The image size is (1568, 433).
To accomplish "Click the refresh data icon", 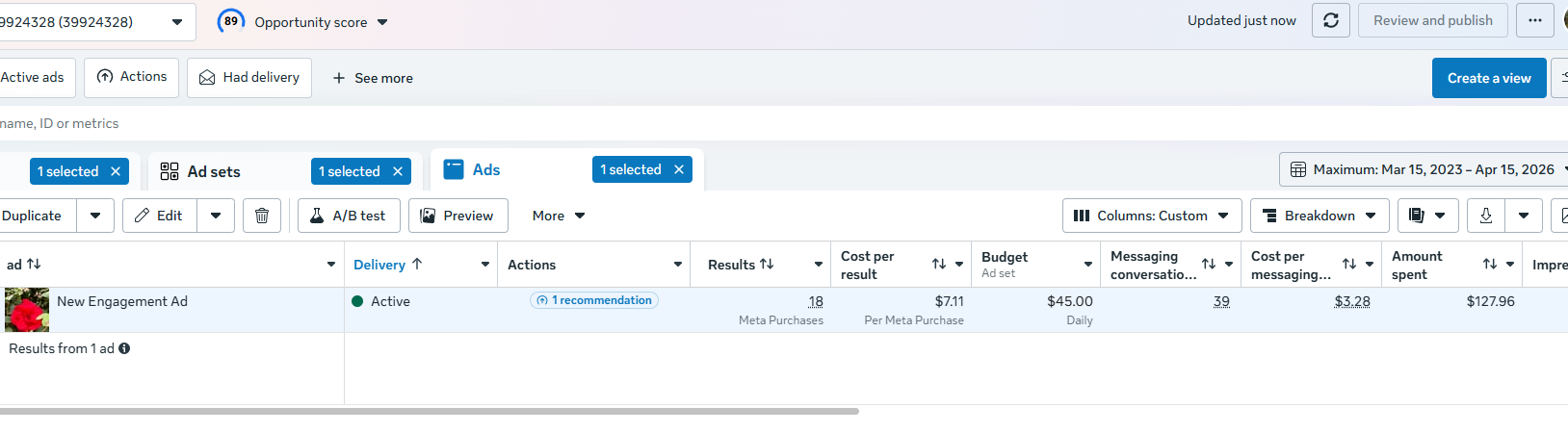I will point(1330,20).
